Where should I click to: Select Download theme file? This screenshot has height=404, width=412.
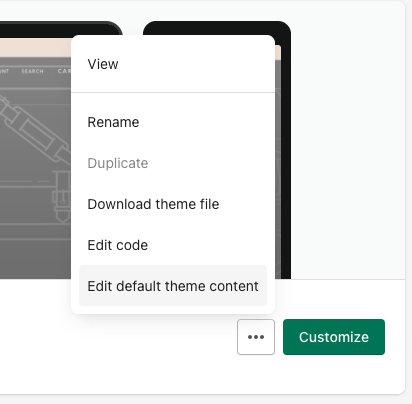(173, 204)
